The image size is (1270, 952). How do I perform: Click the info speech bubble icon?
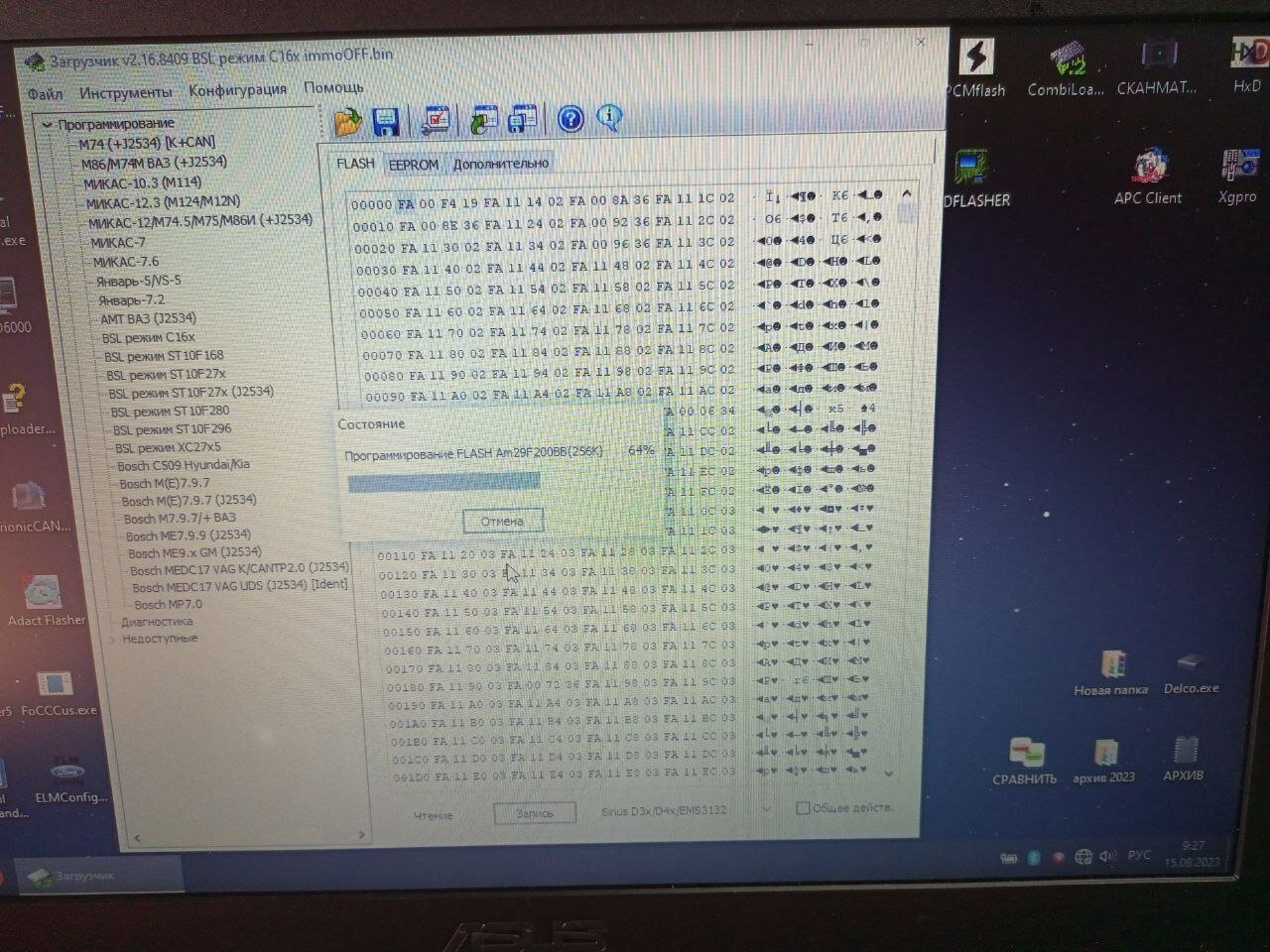[608, 118]
